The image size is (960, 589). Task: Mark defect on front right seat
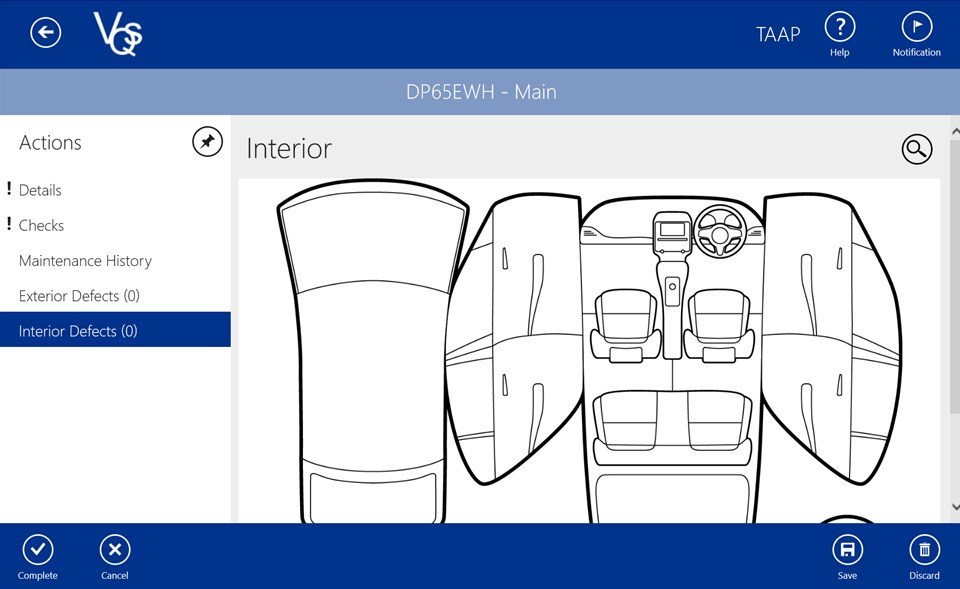[719, 326]
